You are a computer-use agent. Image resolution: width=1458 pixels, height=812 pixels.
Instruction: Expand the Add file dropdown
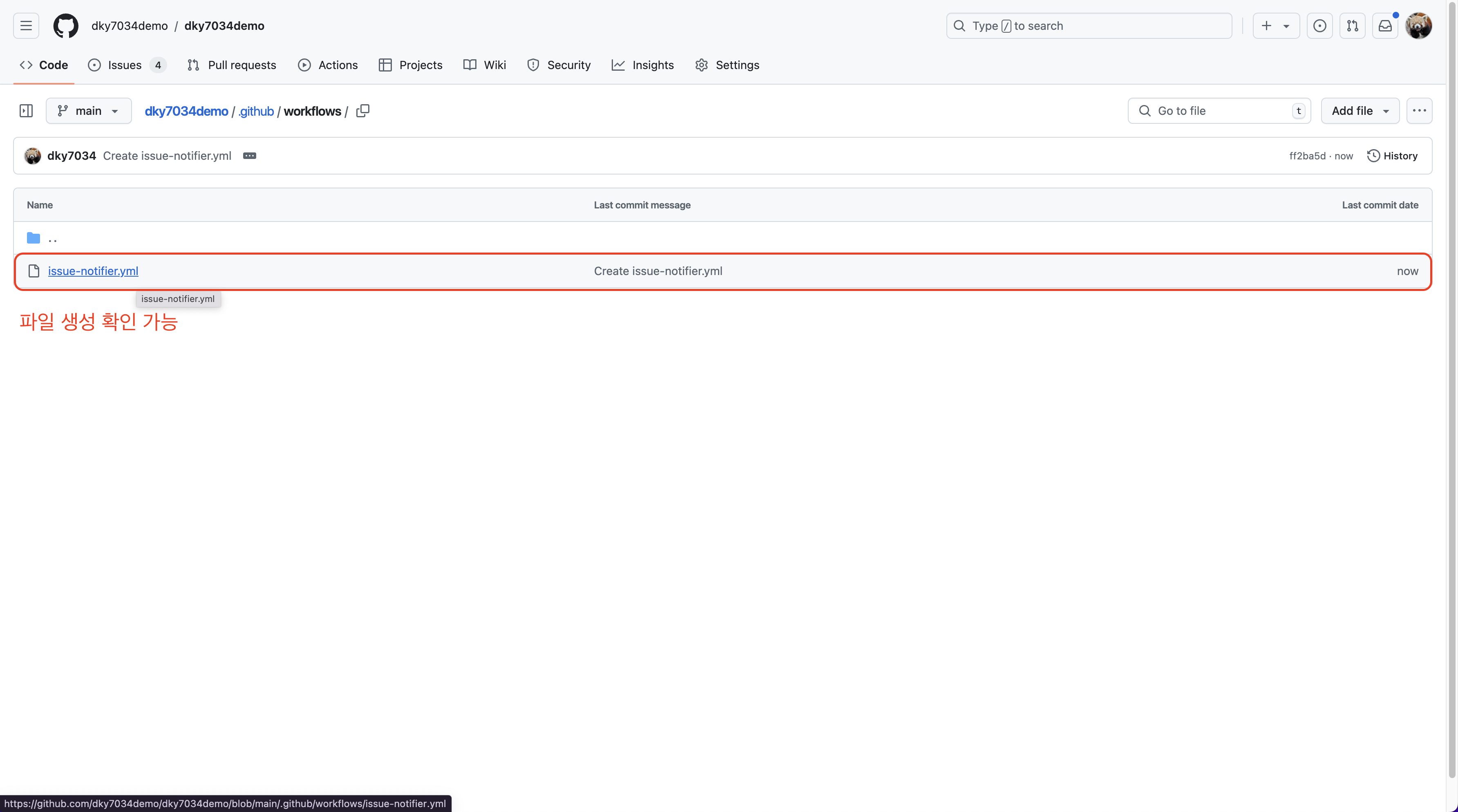click(x=1360, y=111)
